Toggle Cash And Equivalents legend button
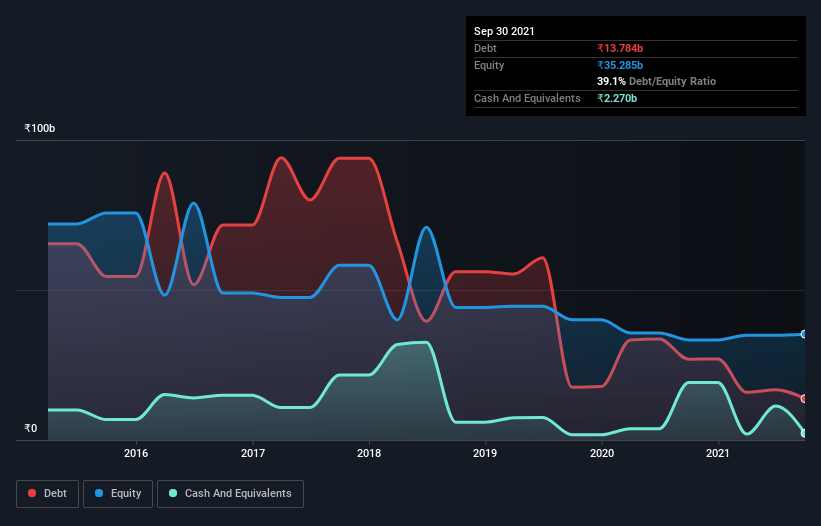Image resolution: width=821 pixels, height=526 pixels. [230, 494]
